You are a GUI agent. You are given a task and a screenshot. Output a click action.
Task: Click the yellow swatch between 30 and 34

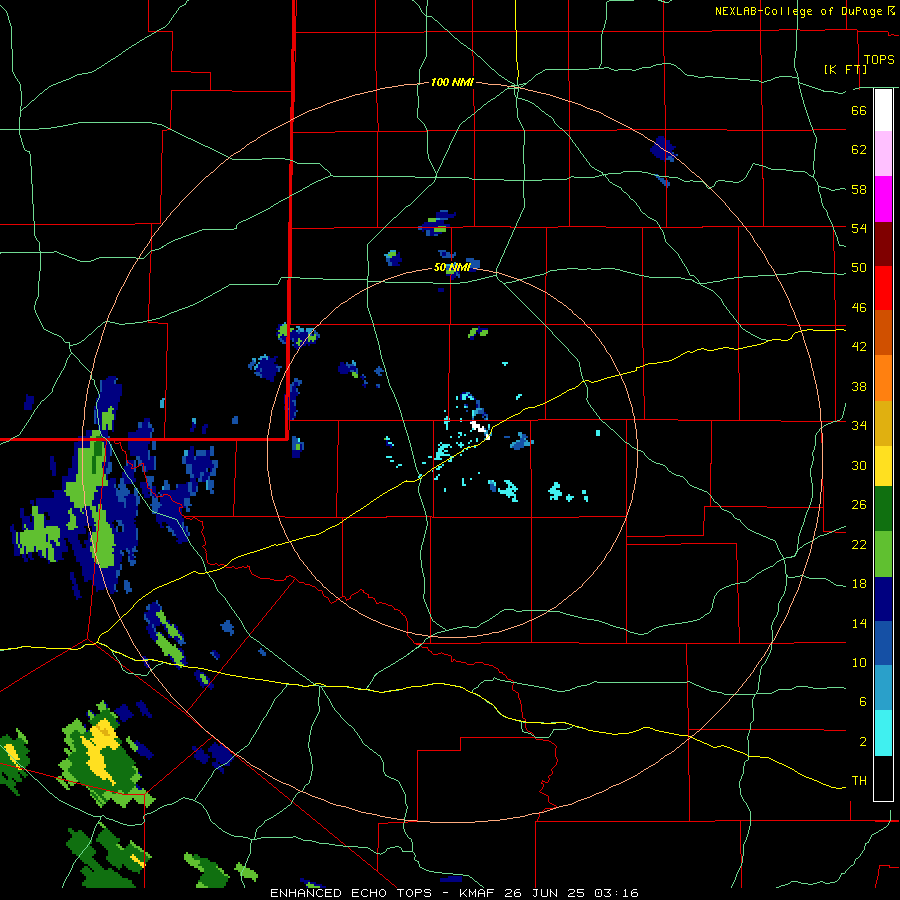[x=883, y=466]
